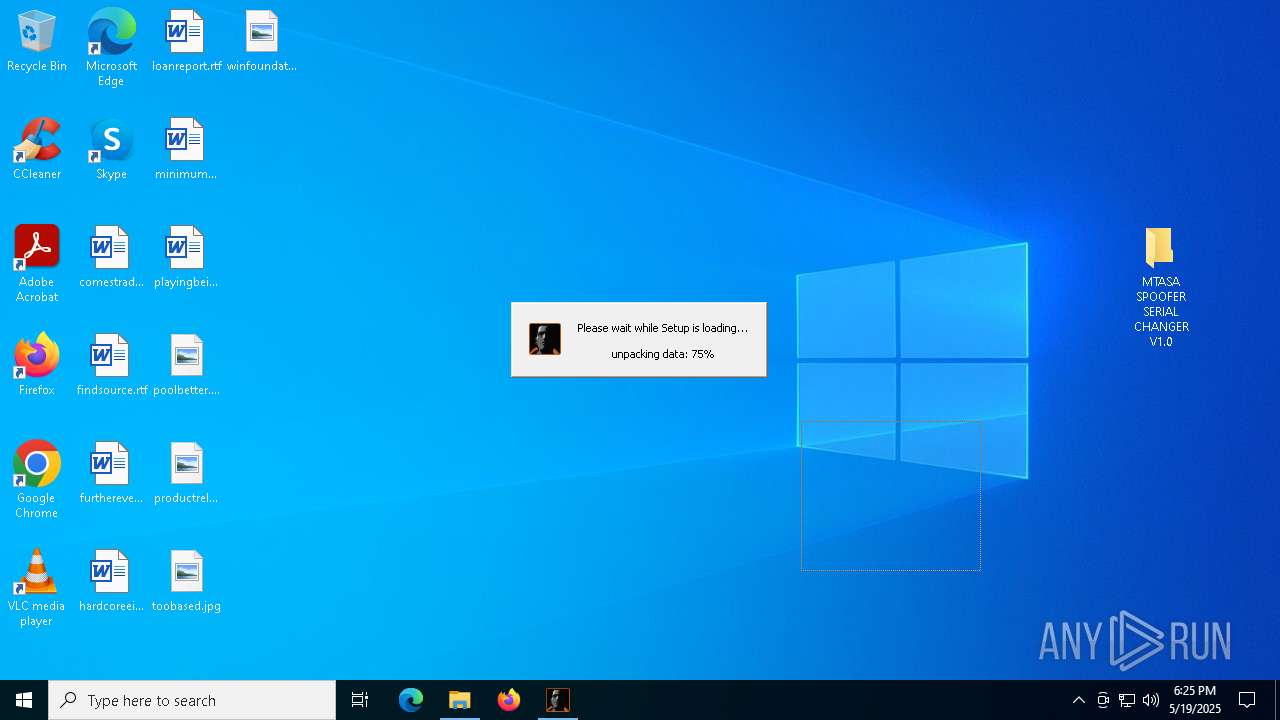Select the toobased.jpg image file
The height and width of the screenshot is (720, 1280).
[186, 581]
